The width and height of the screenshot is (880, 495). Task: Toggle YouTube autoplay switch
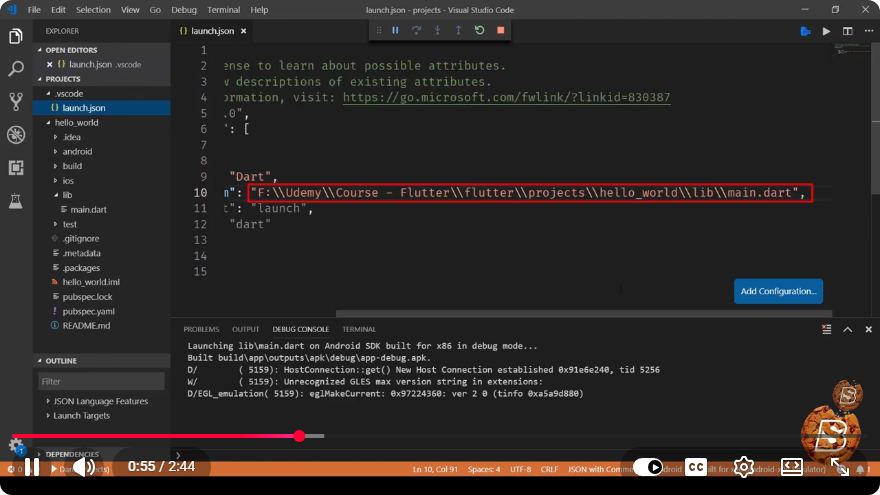648,467
